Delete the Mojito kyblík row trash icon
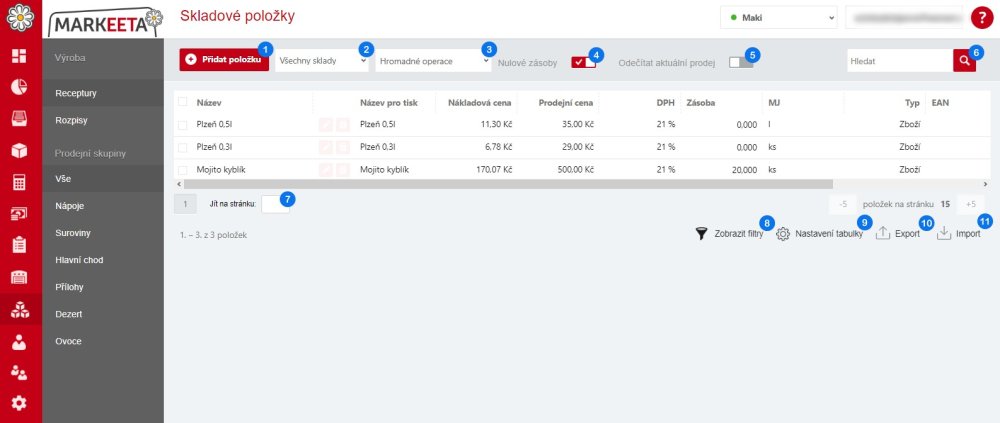Viewport: 1000px width, 423px height. point(342,170)
